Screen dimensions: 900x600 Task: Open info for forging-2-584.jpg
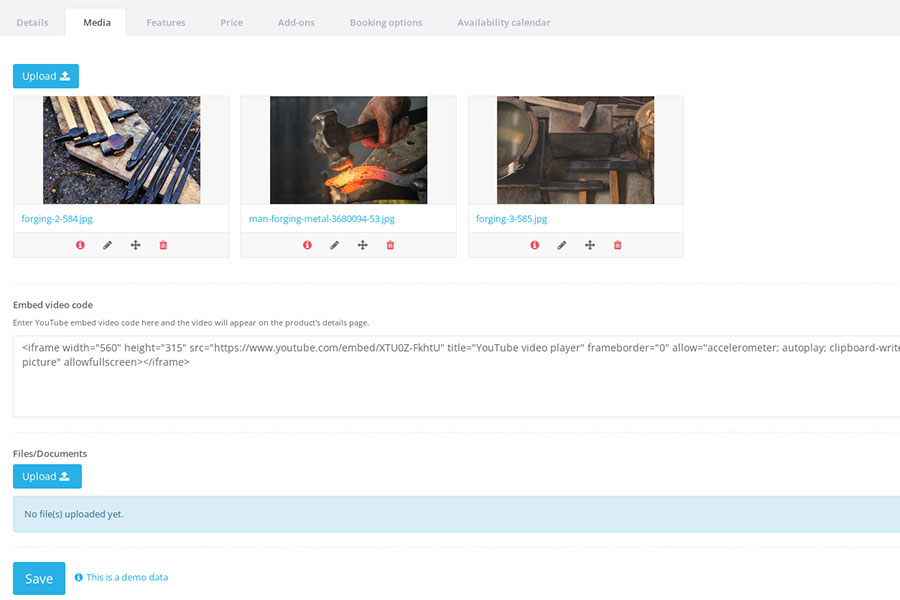tap(80, 245)
